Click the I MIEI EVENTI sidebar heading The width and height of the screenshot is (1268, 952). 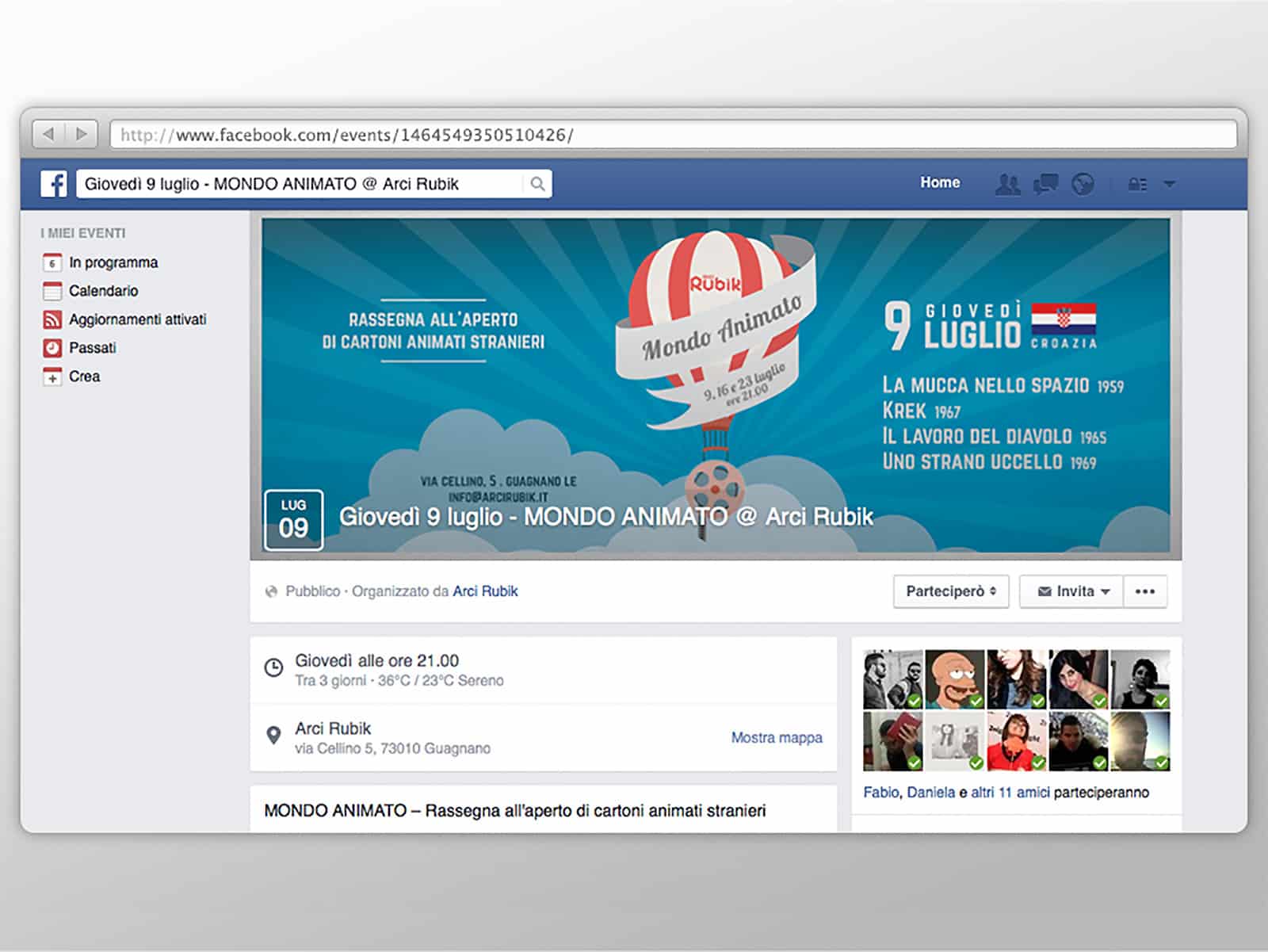click(82, 233)
